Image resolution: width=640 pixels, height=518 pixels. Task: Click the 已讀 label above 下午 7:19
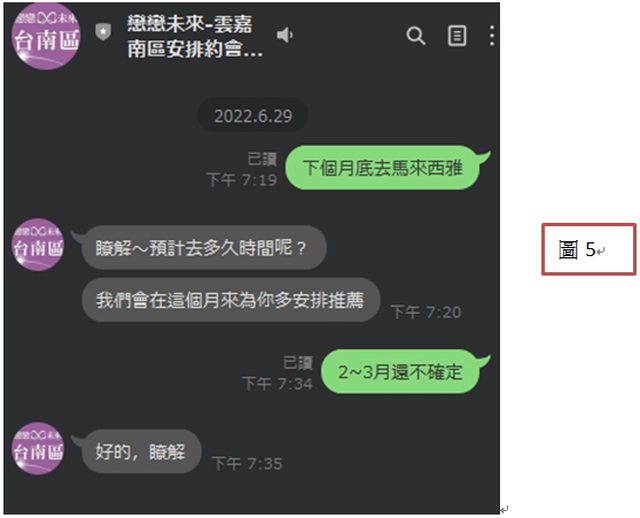(x=262, y=159)
